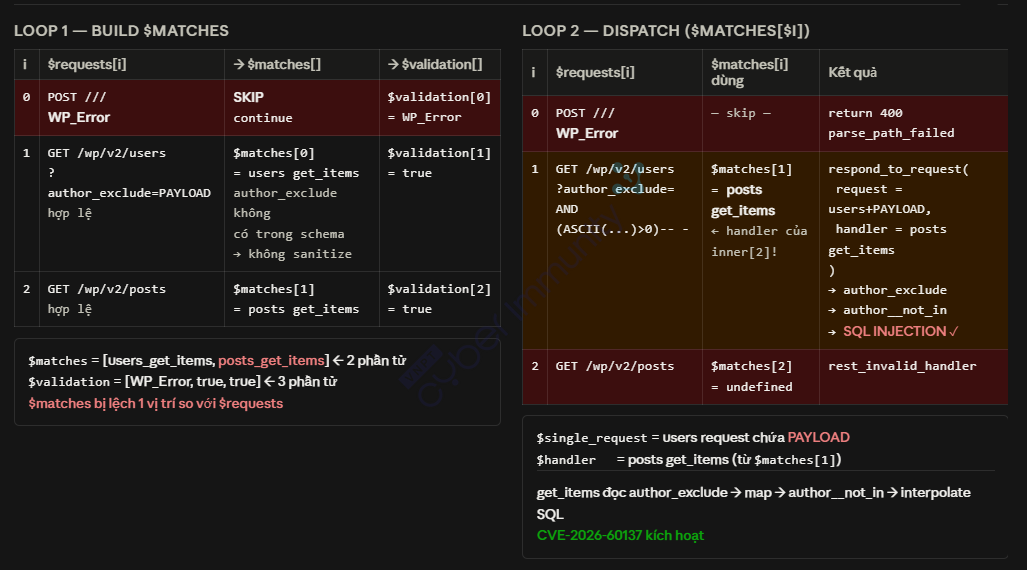Click the $matches[i] dùng column header
The height and width of the screenshot is (570, 1027).
point(760,72)
